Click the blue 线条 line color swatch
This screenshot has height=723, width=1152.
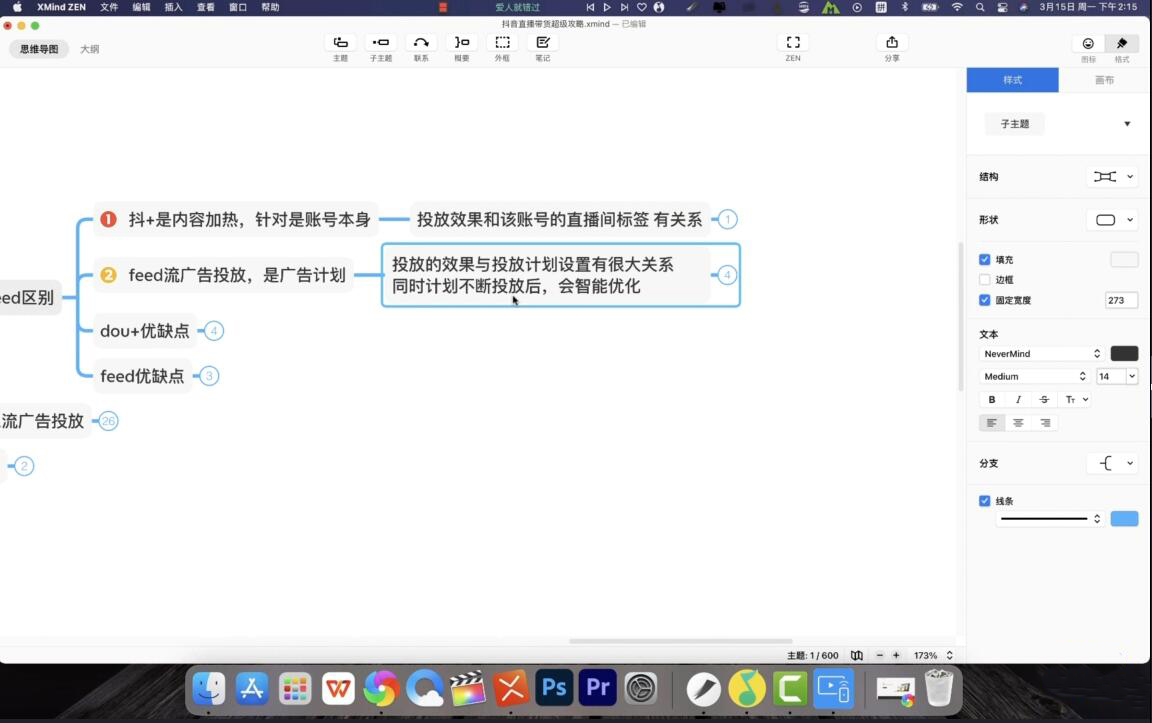pos(1124,519)
